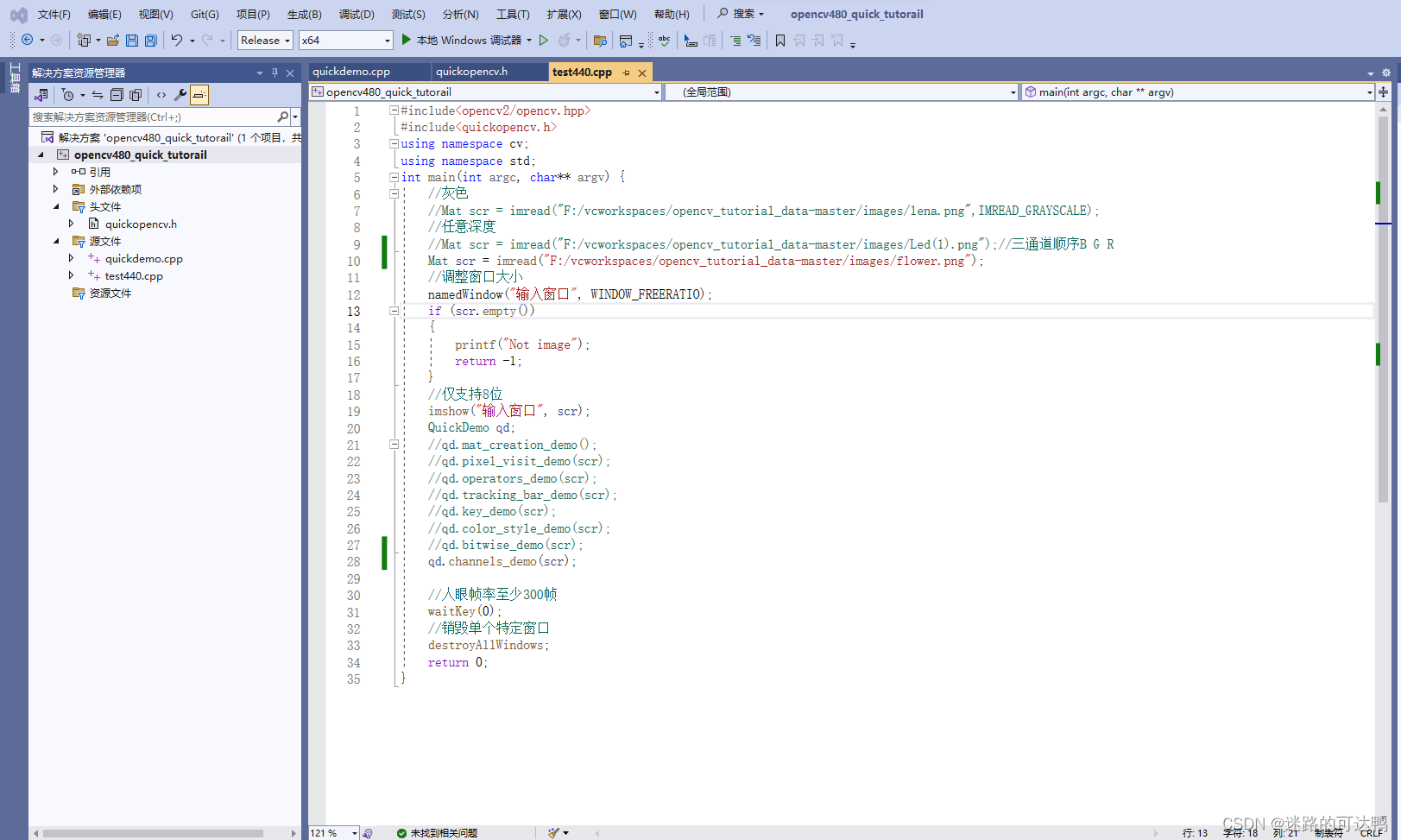
Task: Open the Find in Files icon
Action: click(x=601, y=41)
